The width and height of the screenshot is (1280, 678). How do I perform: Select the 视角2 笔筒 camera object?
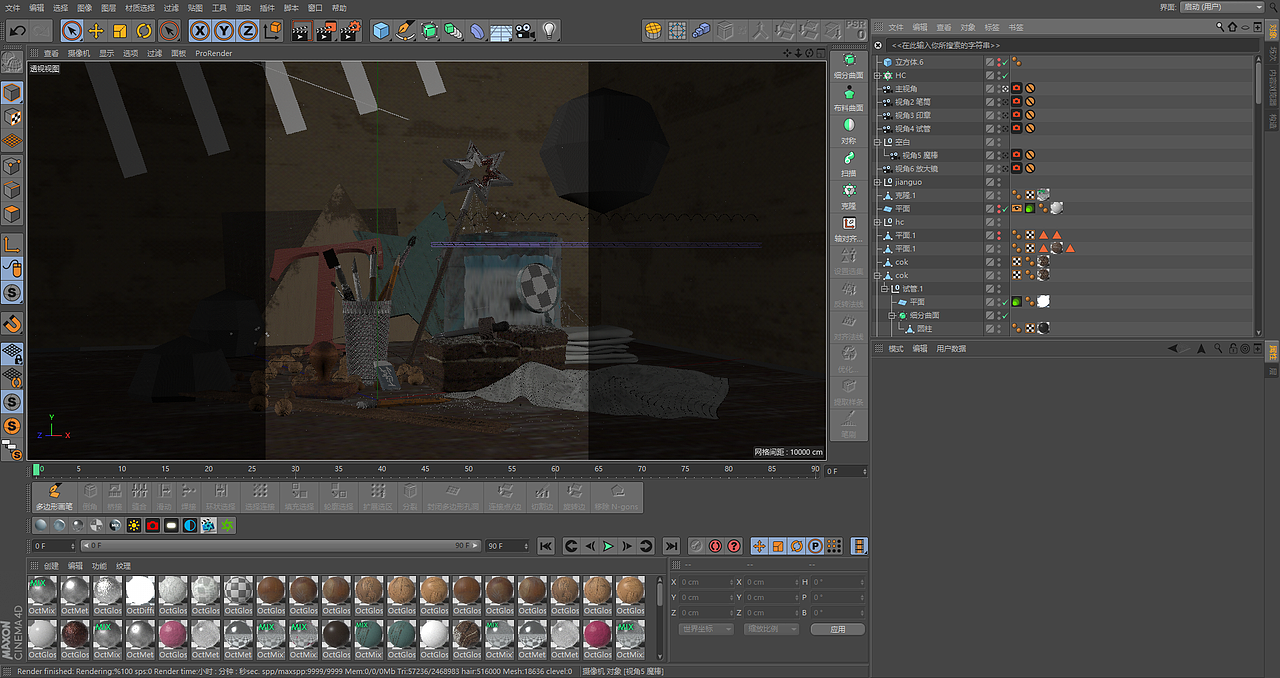(912, 102)
